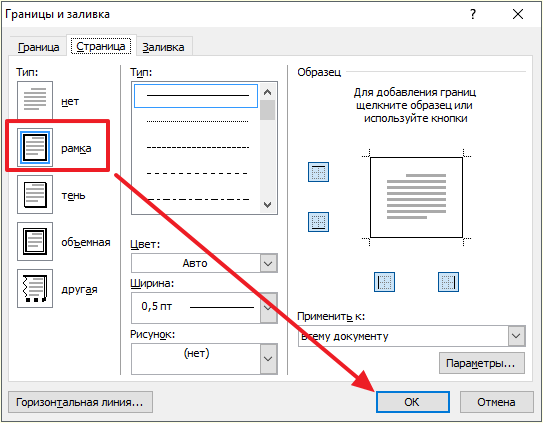The image size is (543, 423).
Task: Select the dotted line style in list
Action: (x=196, y=121)
